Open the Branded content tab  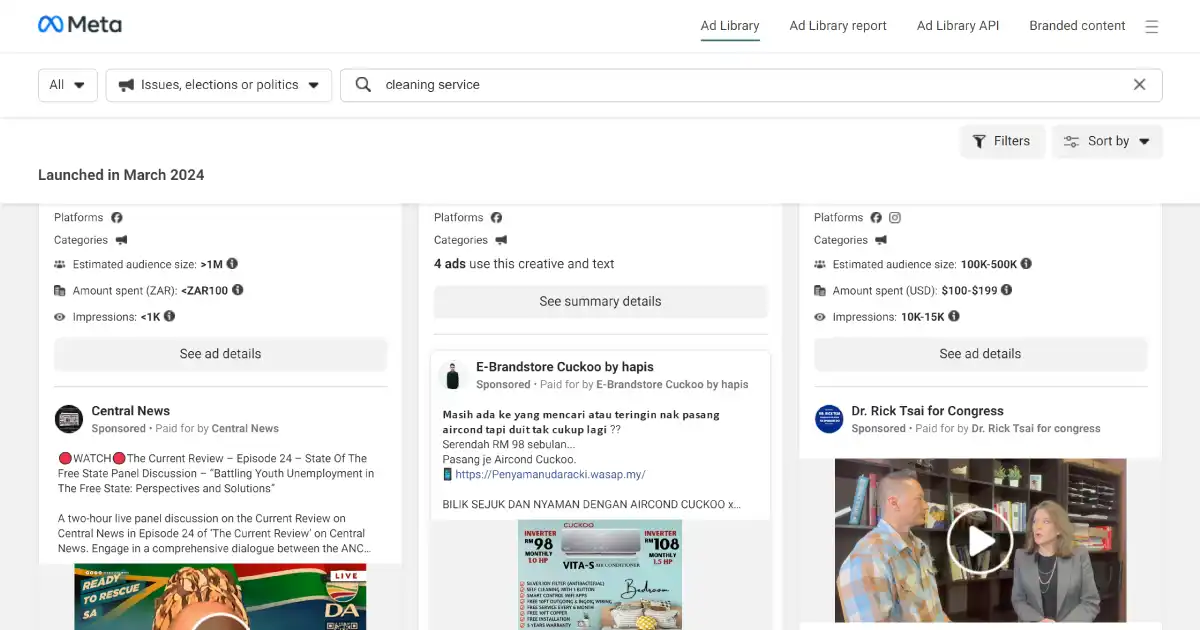coord(1077,26)
